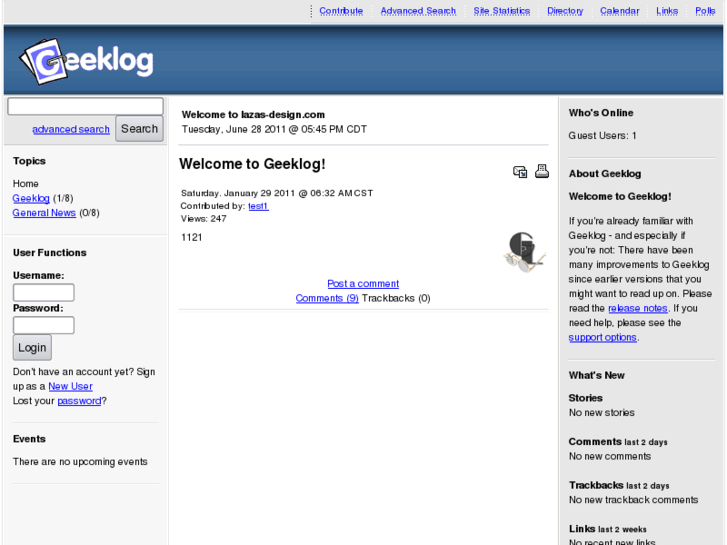Open Site Statistics in top menu
Screen dimensions: 727x545
[502, 11]
